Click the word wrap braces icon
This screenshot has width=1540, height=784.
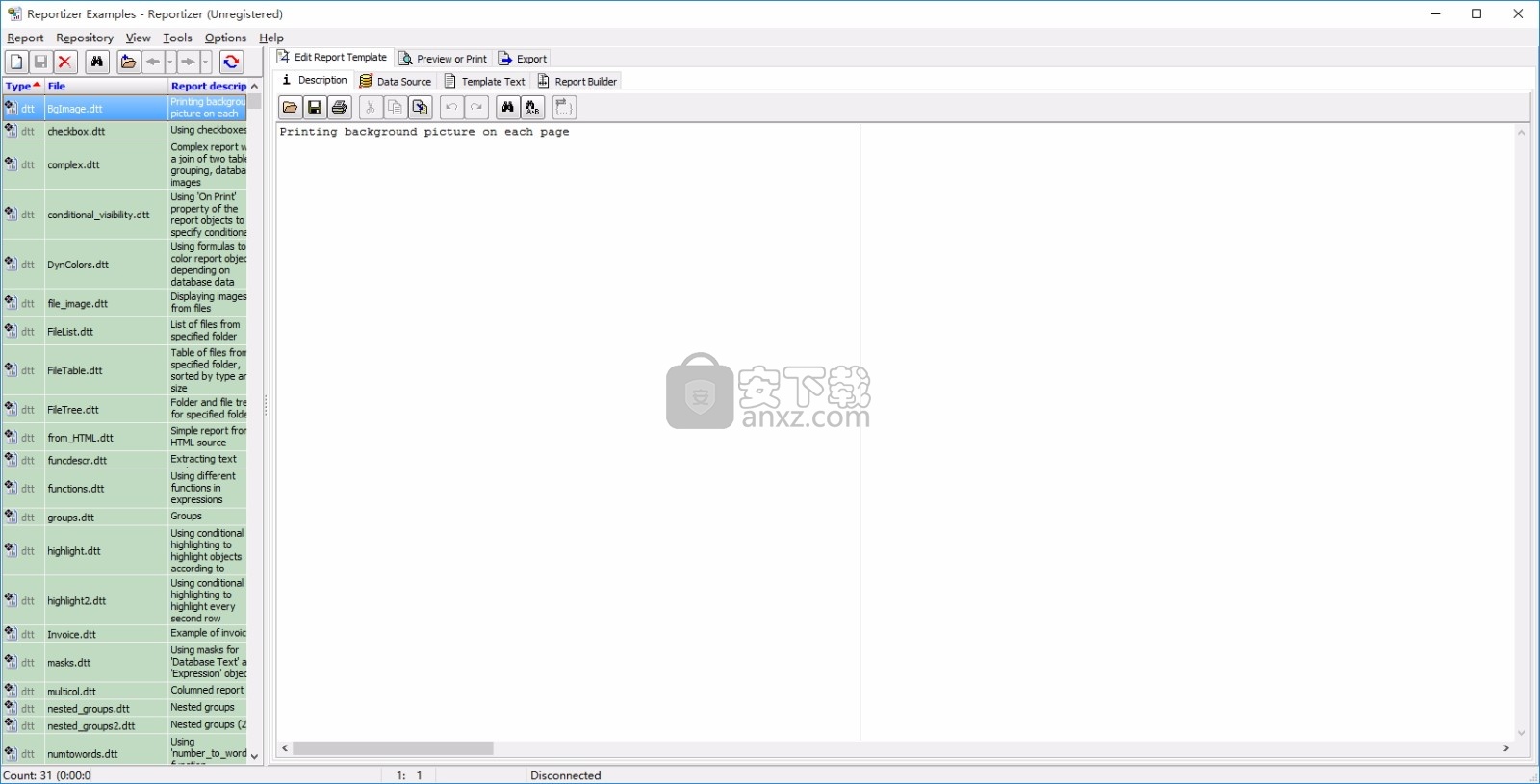pos(564,108)
